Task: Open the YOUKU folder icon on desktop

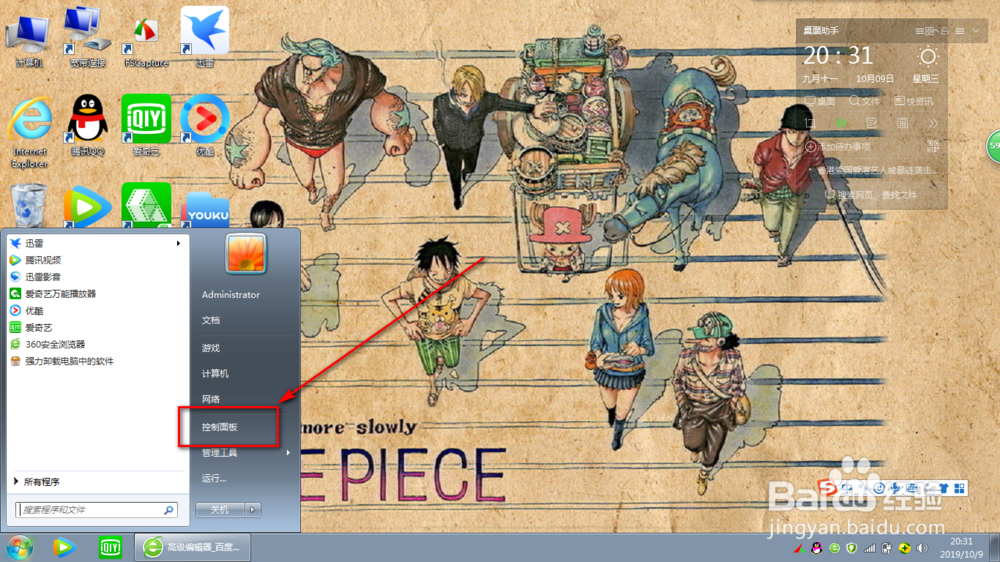Action: [x=205, y=208]
